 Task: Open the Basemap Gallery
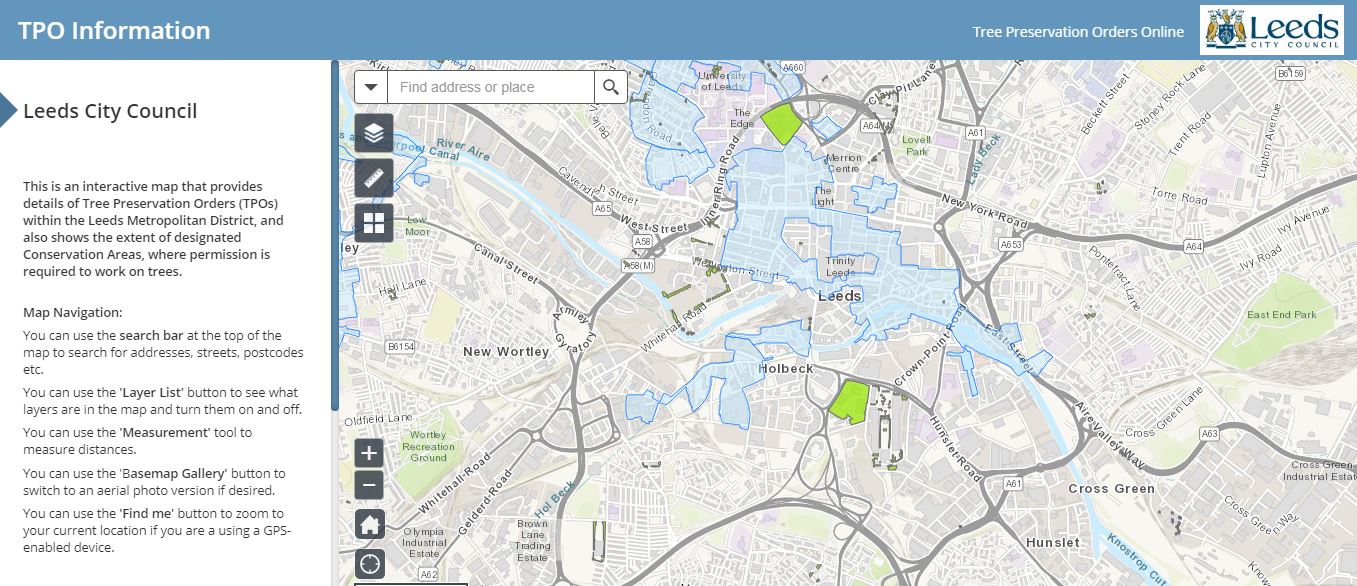click(x=374, y=223)
